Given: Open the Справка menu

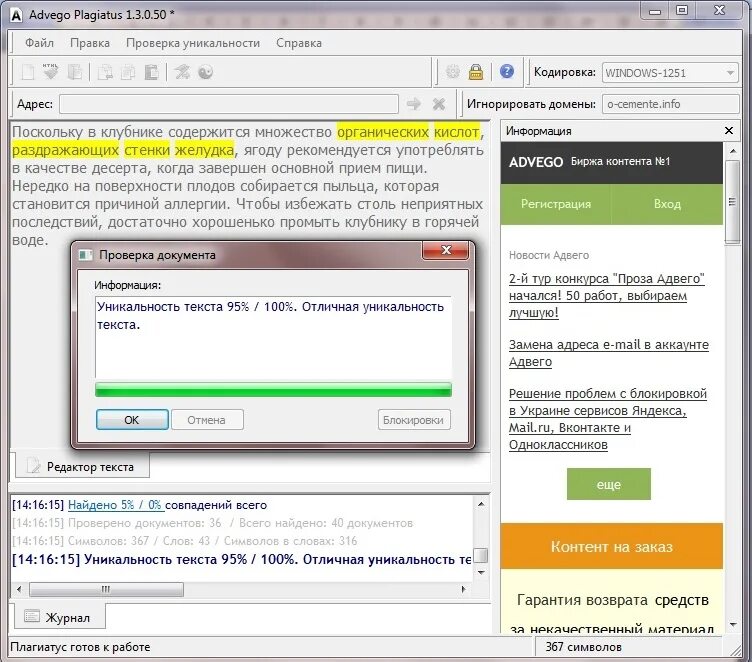Looking at the screenshot, I should [x=299, y=43].
